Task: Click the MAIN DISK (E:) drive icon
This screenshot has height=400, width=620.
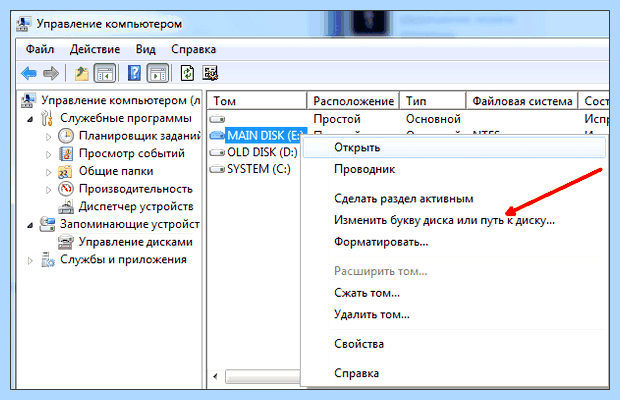Action: coord(217,136)
